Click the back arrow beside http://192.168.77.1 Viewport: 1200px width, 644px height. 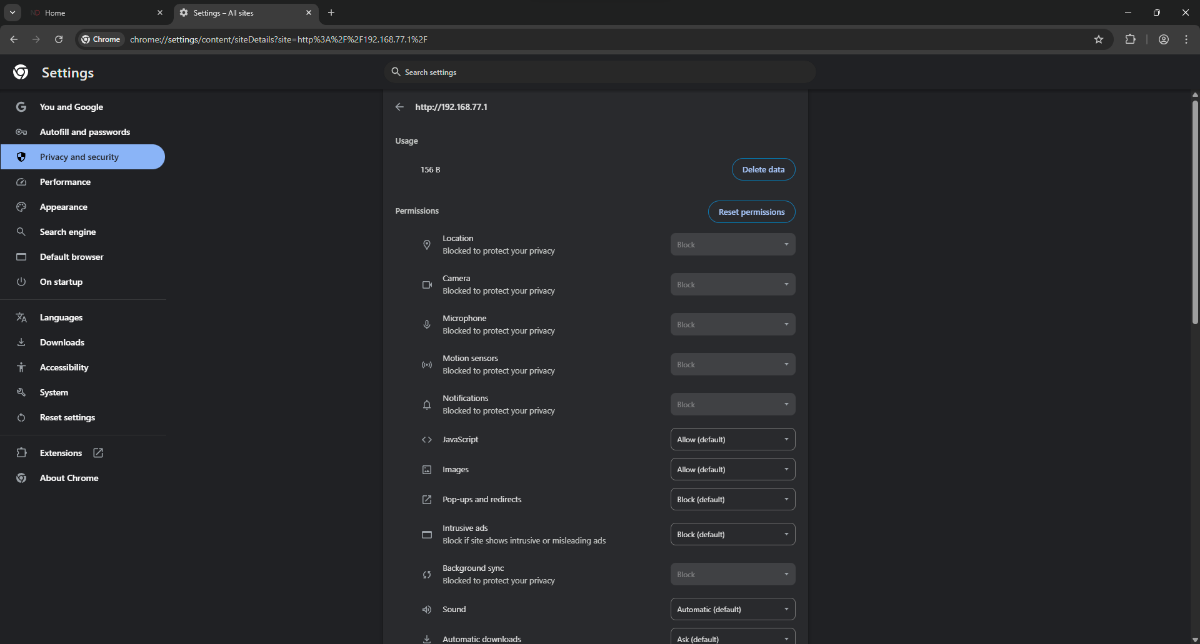point(400,107)
